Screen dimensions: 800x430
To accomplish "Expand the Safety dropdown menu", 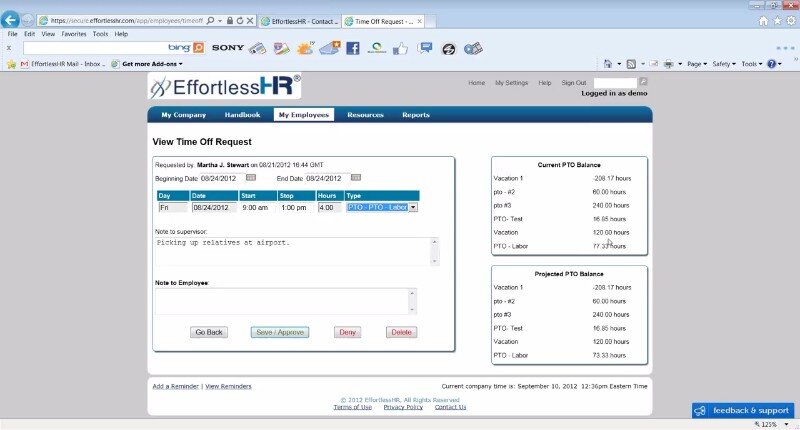I will (725, 64).
